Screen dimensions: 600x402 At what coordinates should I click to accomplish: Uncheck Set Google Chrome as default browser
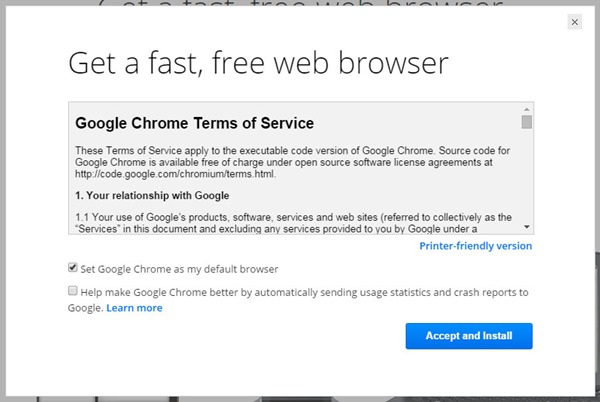coord(72,268)
